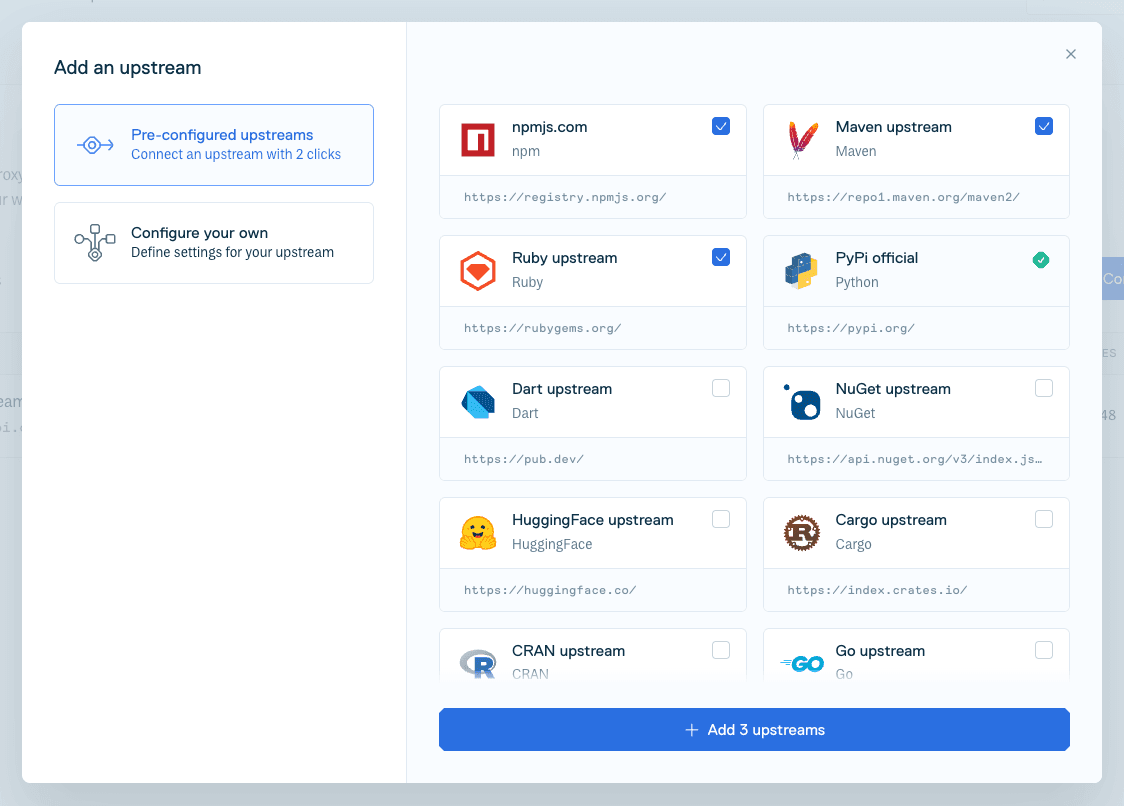Close the Add an upstream dialog
Image resolution: width=1124 pixels, height=806 pixels.
(x=1071, y=54)
